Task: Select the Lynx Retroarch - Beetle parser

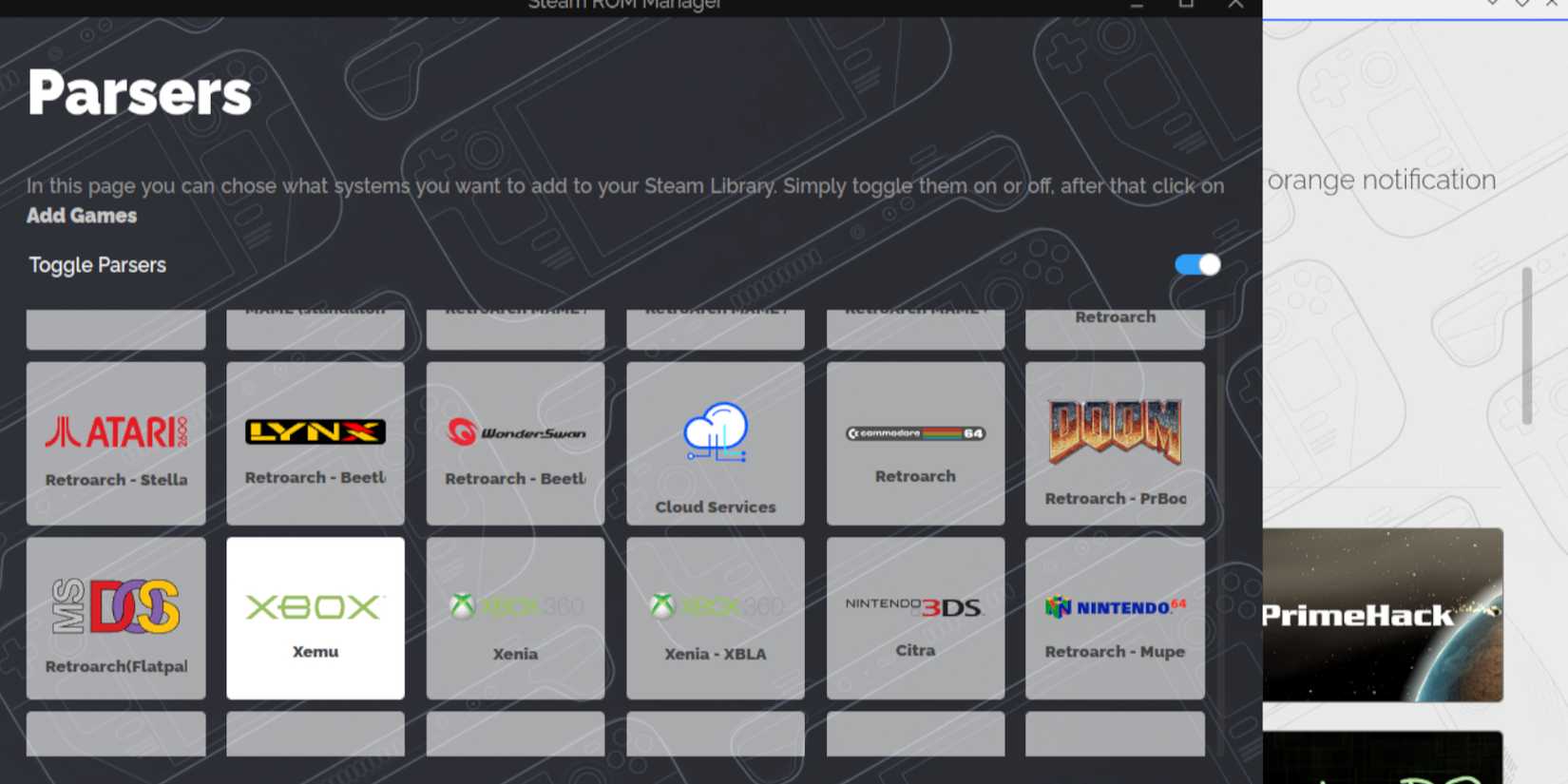Action: (x=316, y=443)
